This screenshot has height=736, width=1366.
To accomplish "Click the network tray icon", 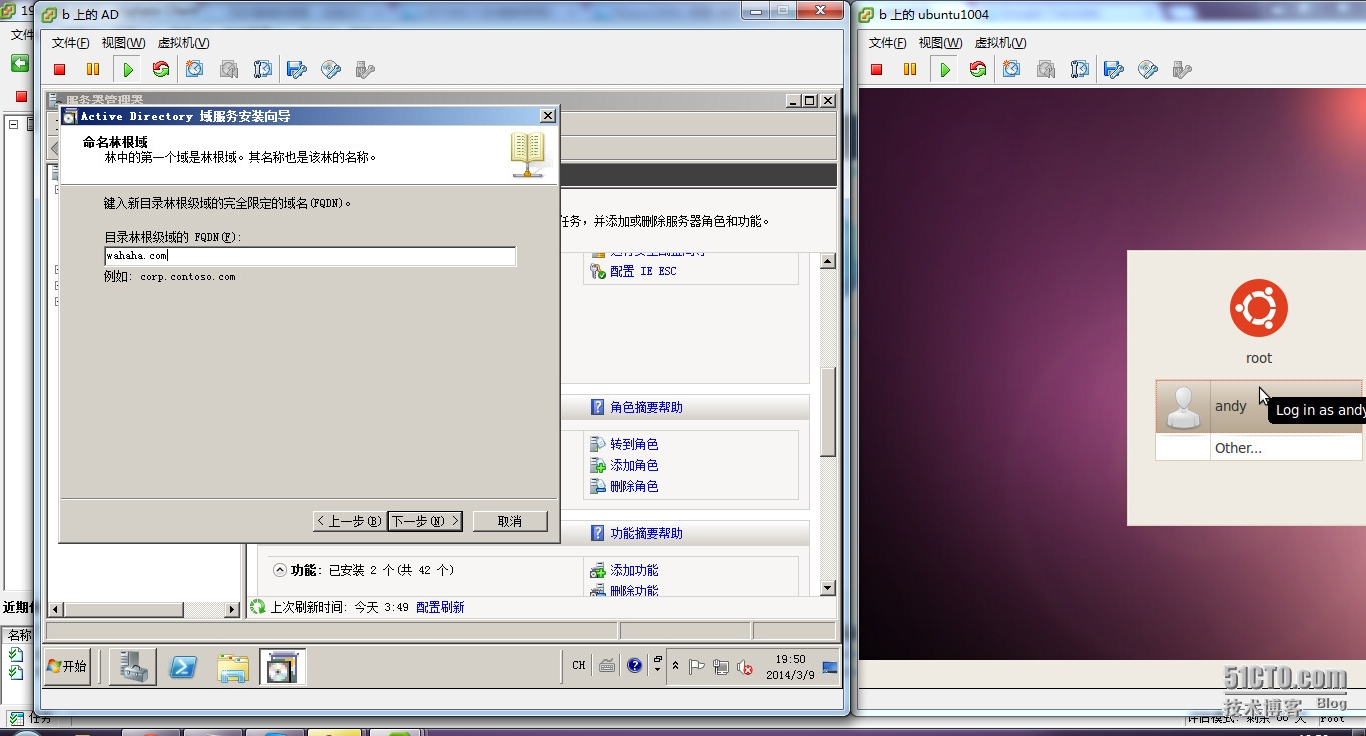I will coord(721,667).
